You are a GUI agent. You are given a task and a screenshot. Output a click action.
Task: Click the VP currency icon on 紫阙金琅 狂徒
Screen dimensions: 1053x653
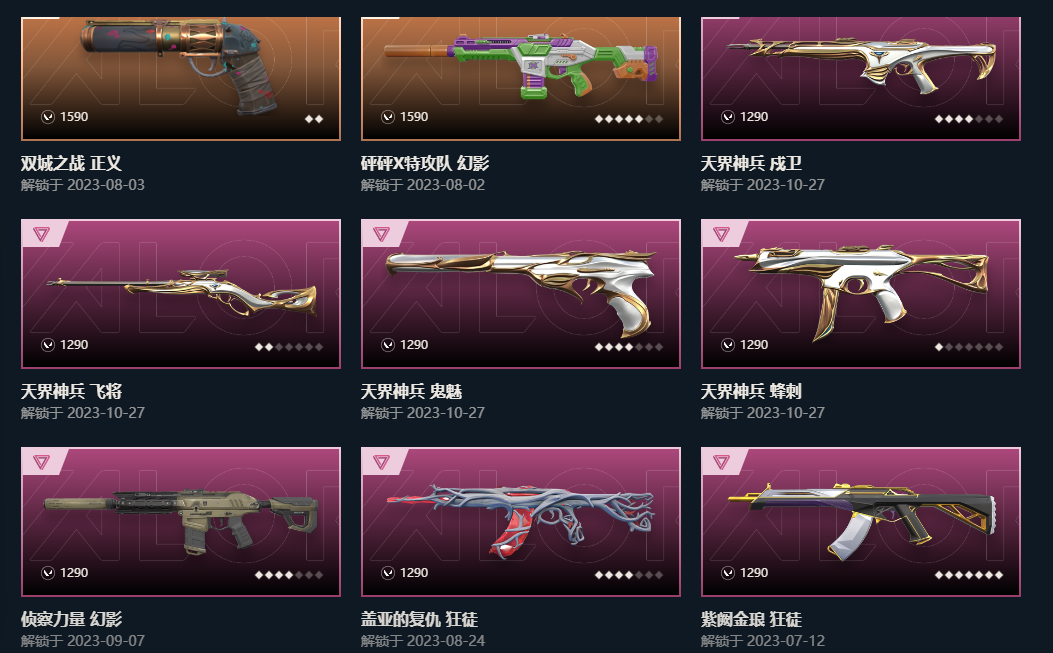click(x=727, y=572)
